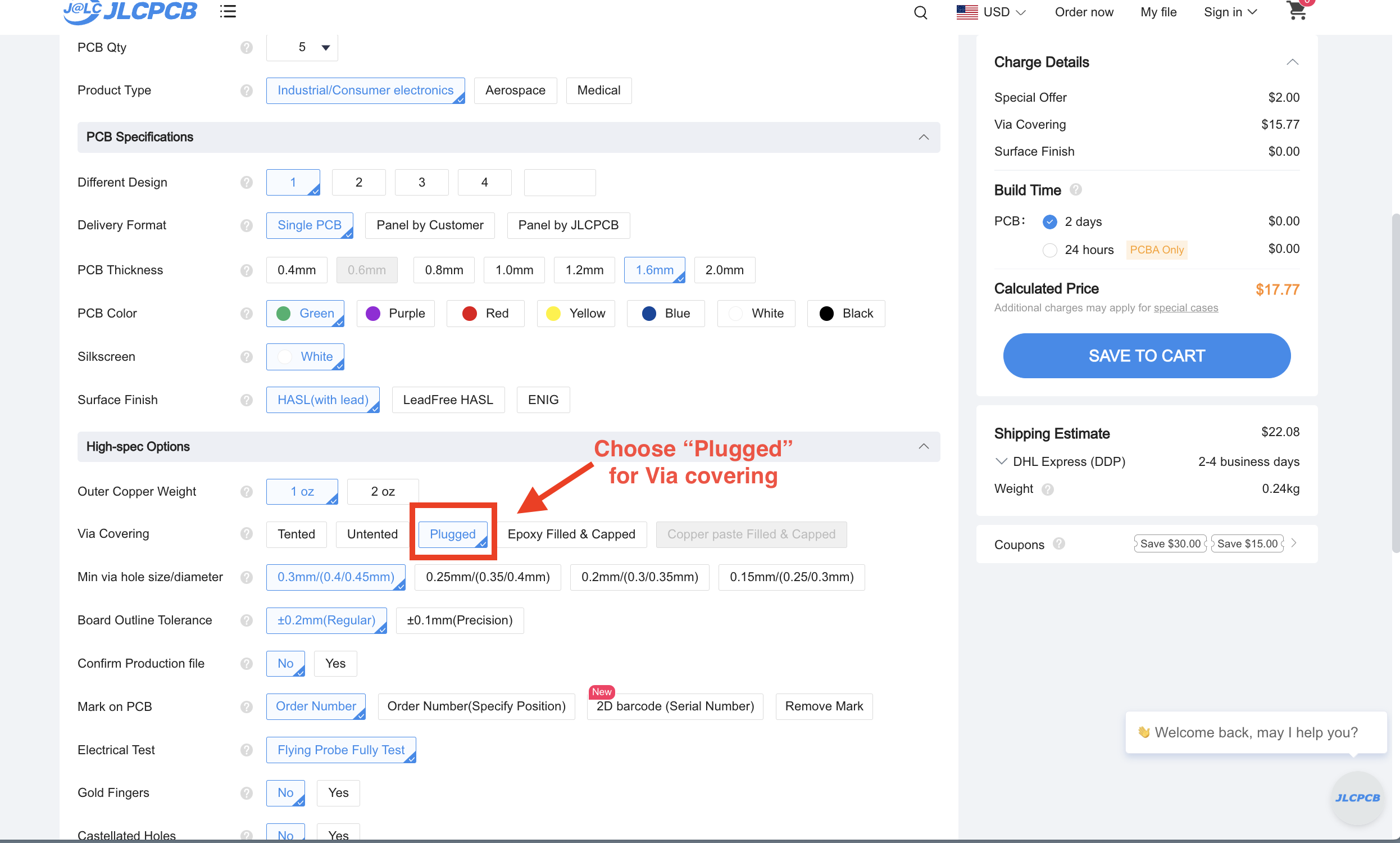Screen dimensions: 1400x843
Task: Click help icon next to Mark on PCB
Action: 247,706
